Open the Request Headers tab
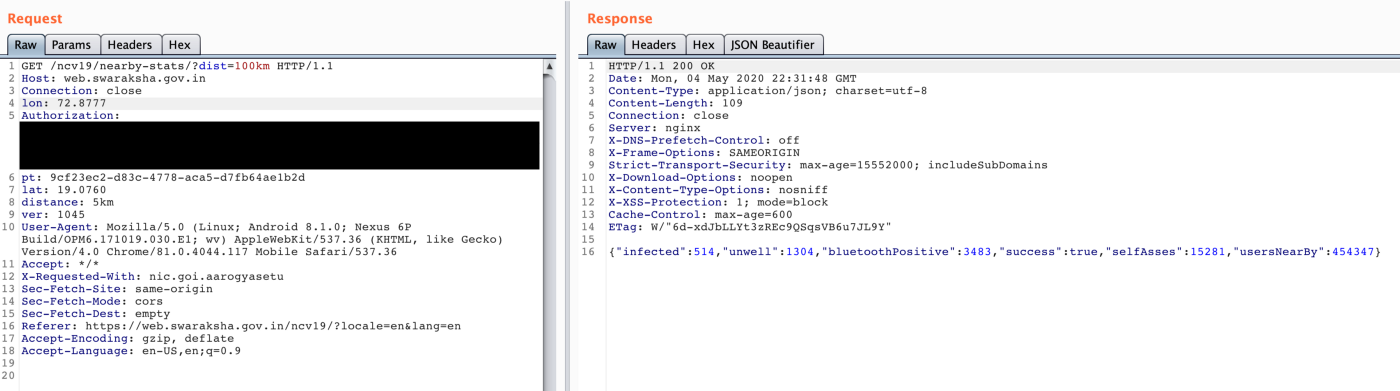This screenshot has width=1400, height=391. (x=130, y=45)
